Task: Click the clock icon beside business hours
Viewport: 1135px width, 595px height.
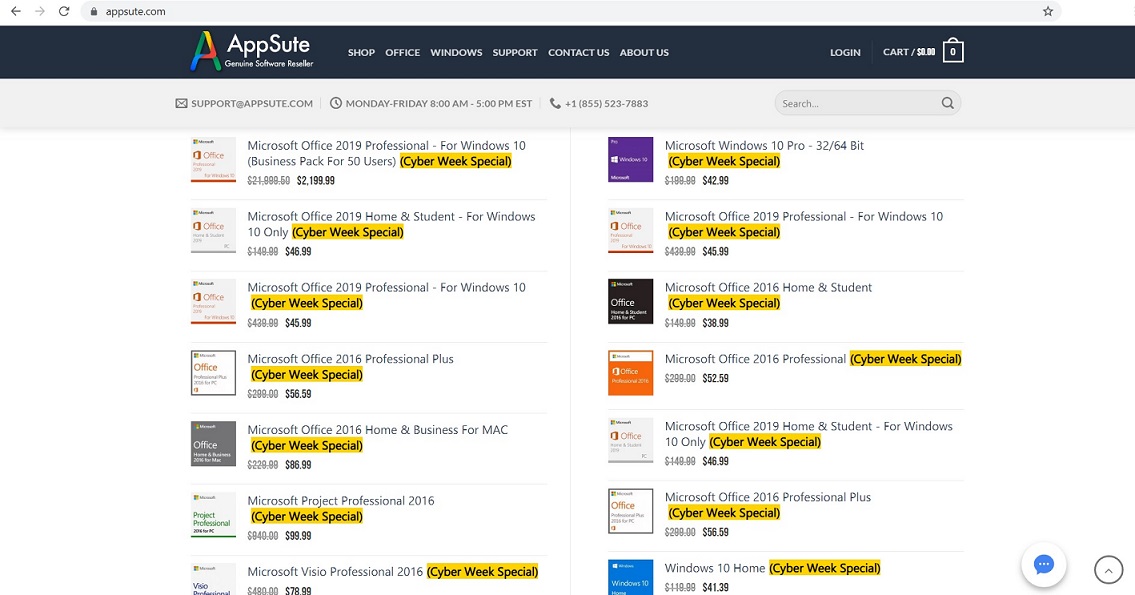Action: pyautogui.click(x=336, y=104)
